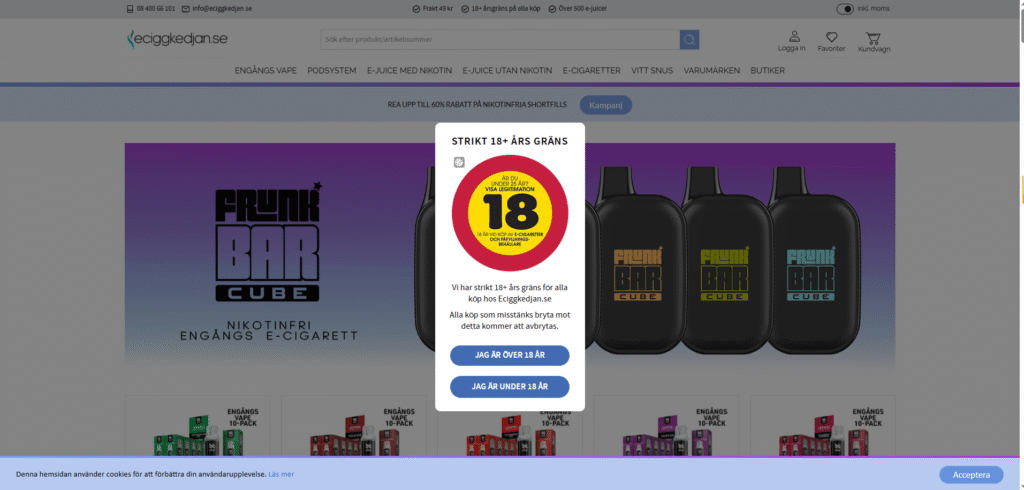Click the checkmark icon beside Frakt 49 kr

tap(416, 8)
